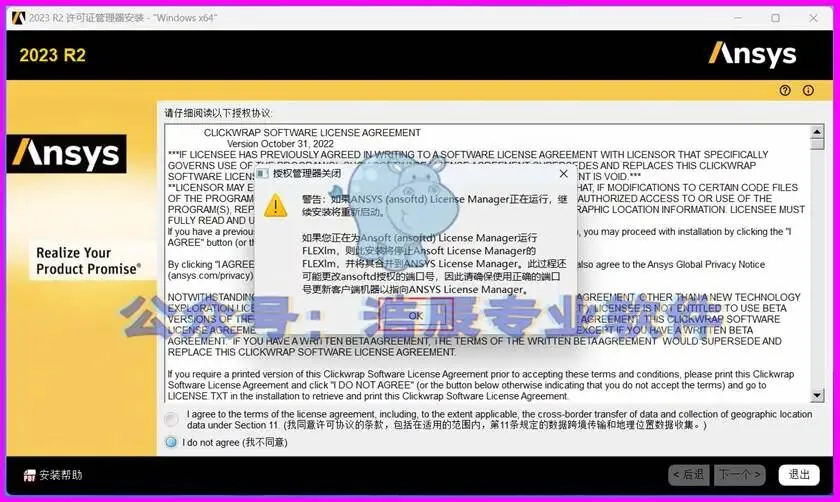The width and height of the screenshot is (840, 502).
Task: Click the license agreement scrollbar thumb
Action: [816, 144]
